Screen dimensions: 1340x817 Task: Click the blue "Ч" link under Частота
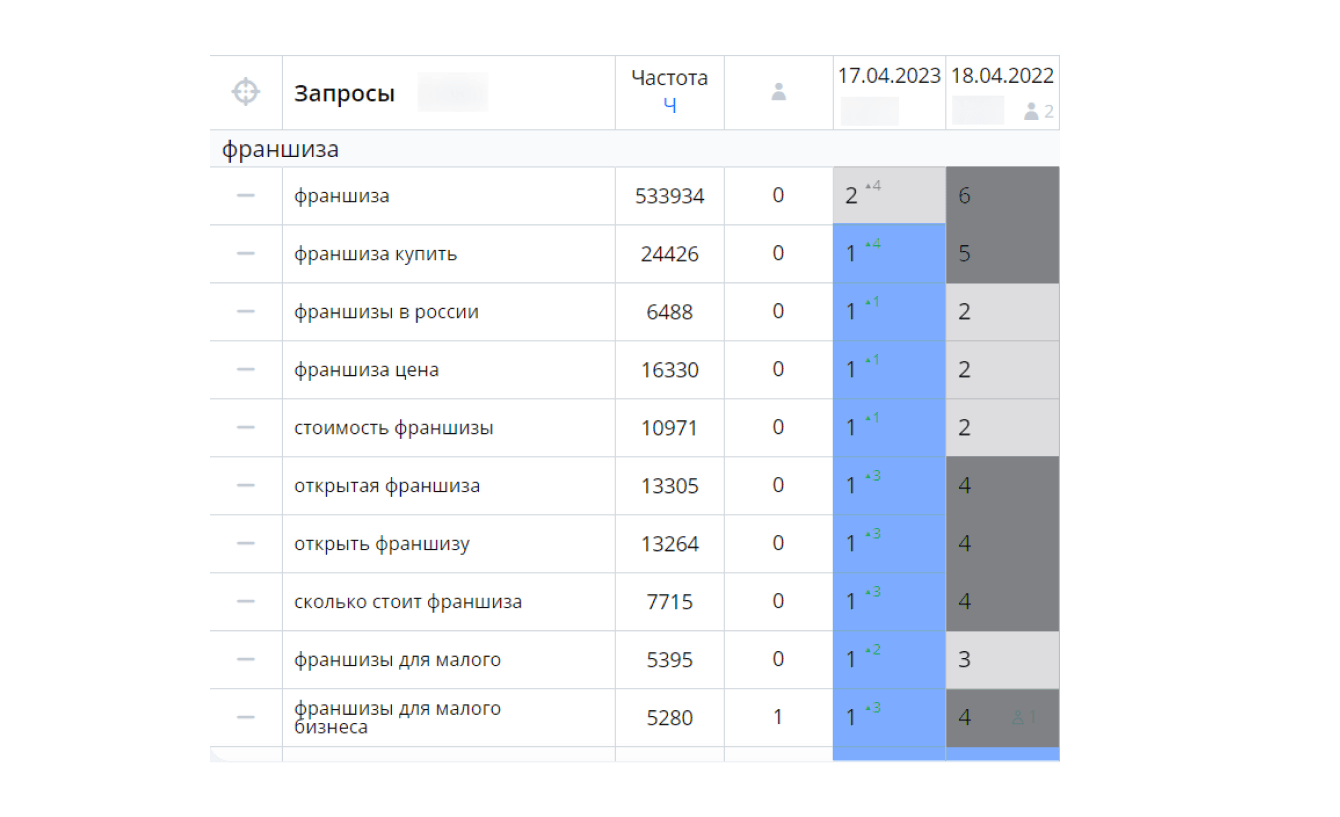670,104
